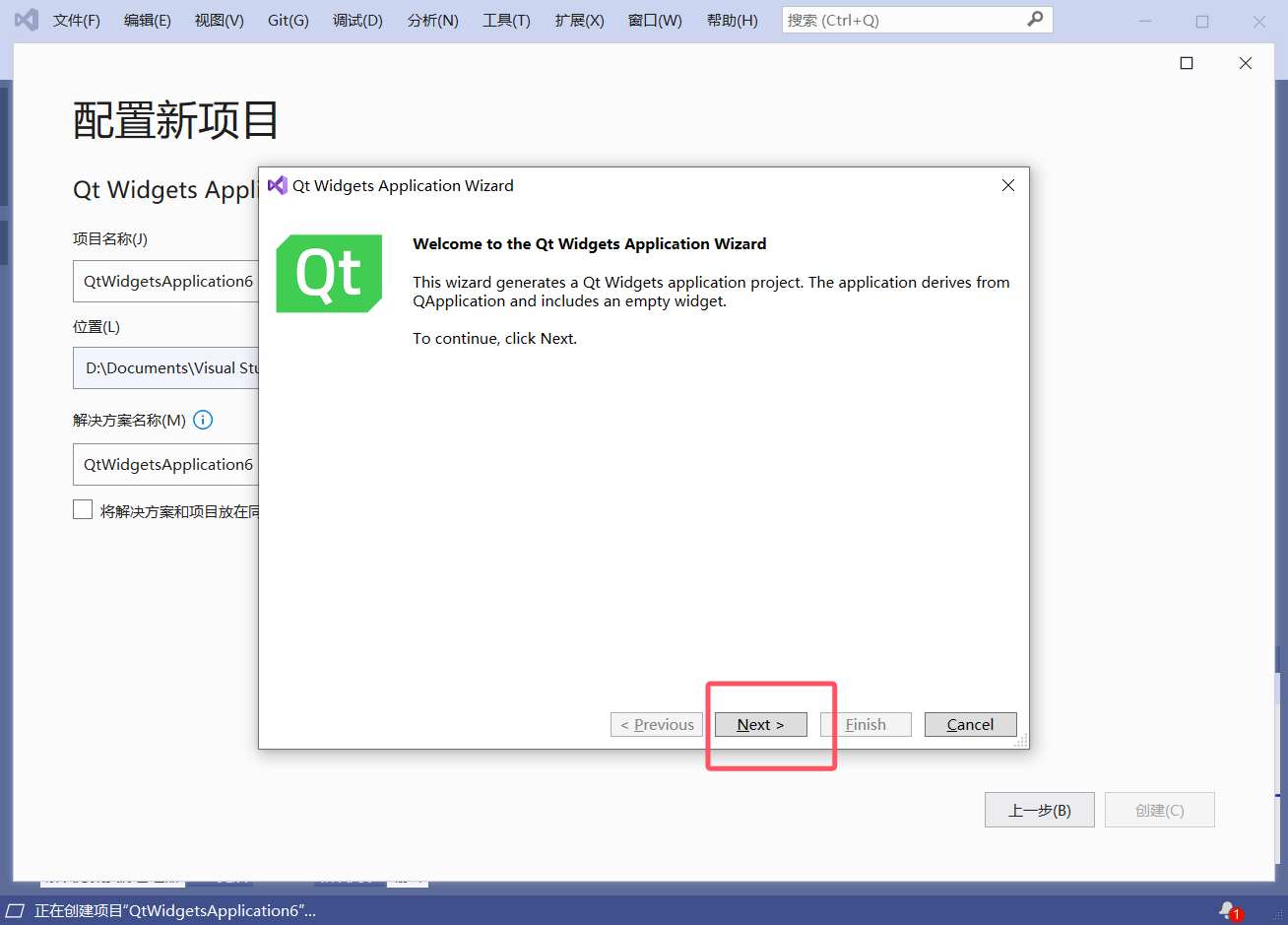Open the Git(G) menu
This screenshot has height=925, width=1288.
pos(288,20)
